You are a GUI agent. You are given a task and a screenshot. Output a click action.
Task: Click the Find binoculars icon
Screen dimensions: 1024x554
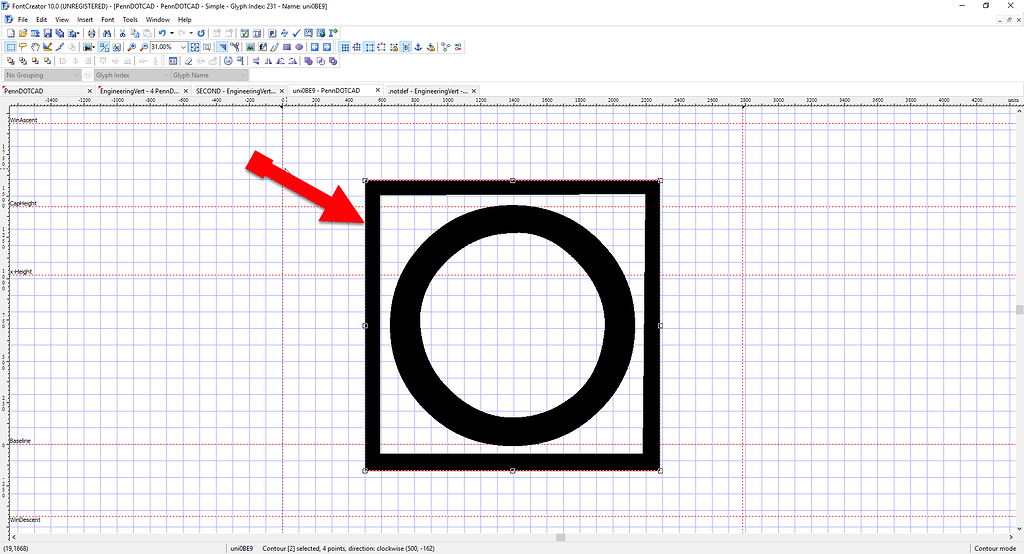click(107, 33)
